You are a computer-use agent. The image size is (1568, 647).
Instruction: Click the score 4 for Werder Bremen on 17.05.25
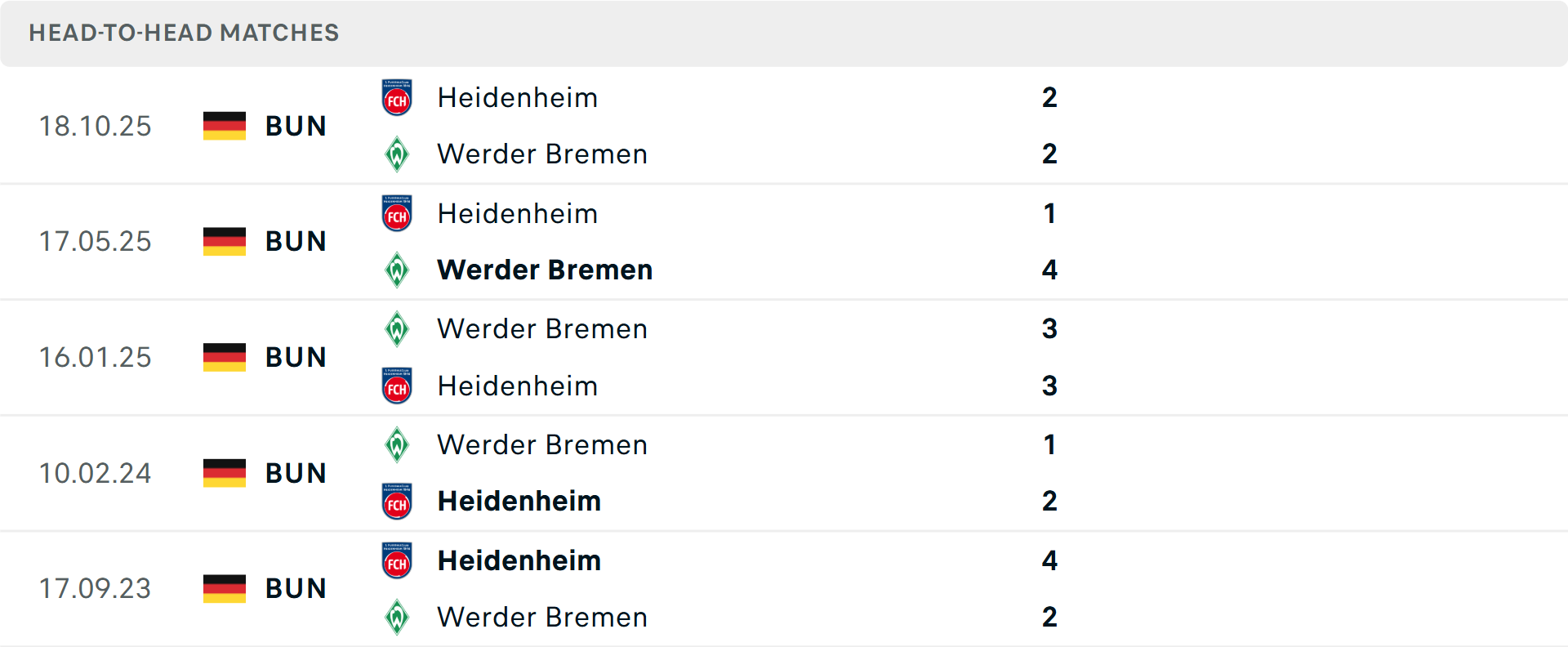click(1050, 270)
